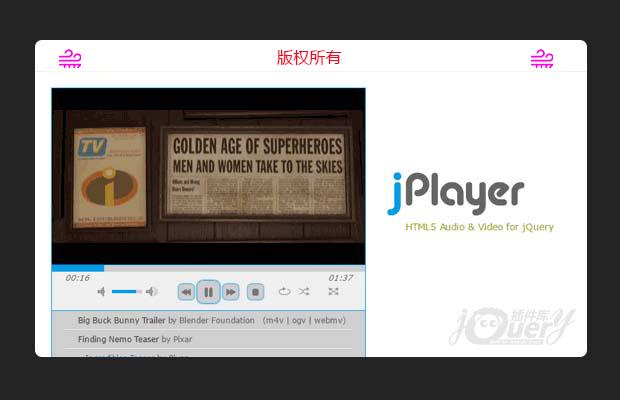The image size is (620, 400).
Task: Play Big Buck Bunny Trailer from playlist
Action: pos(121,320)
